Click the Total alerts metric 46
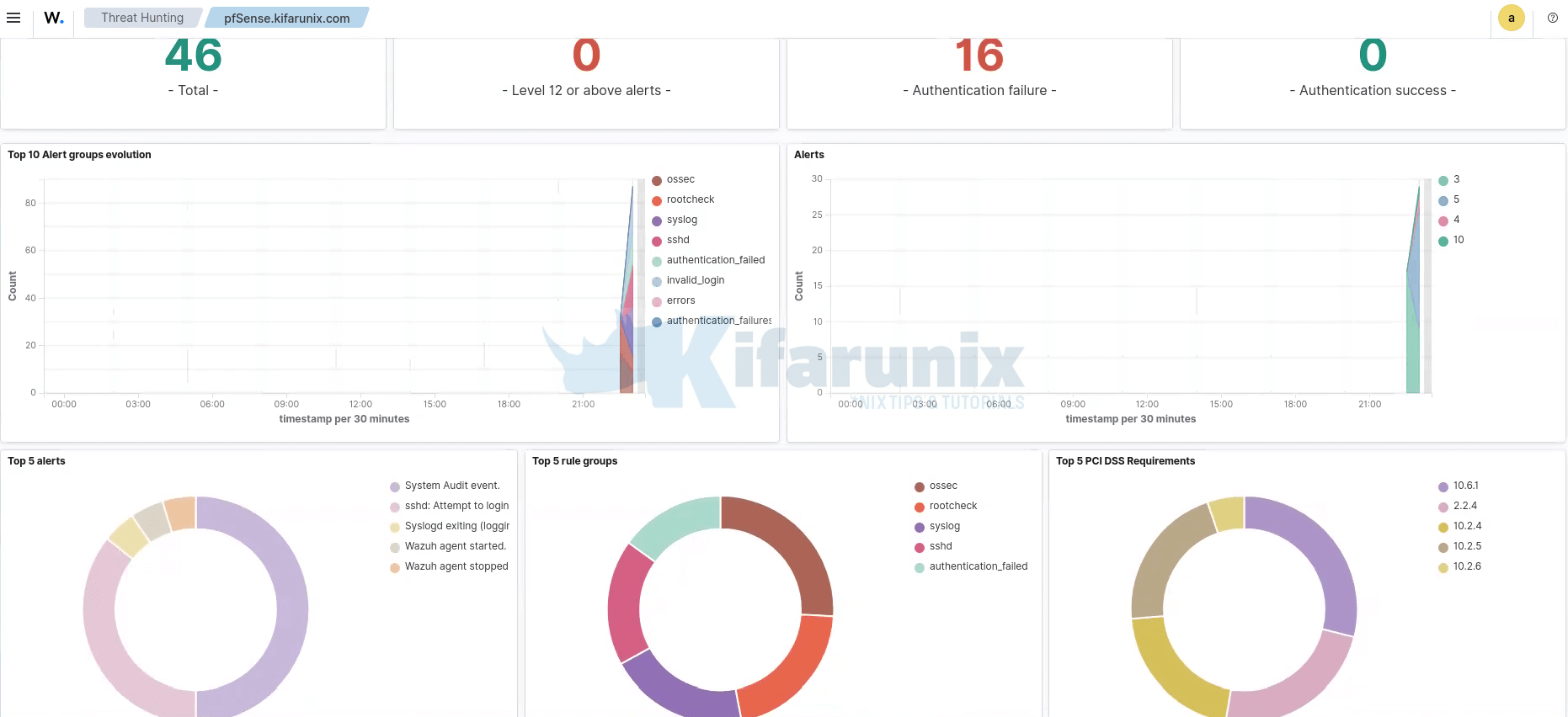 193,56
